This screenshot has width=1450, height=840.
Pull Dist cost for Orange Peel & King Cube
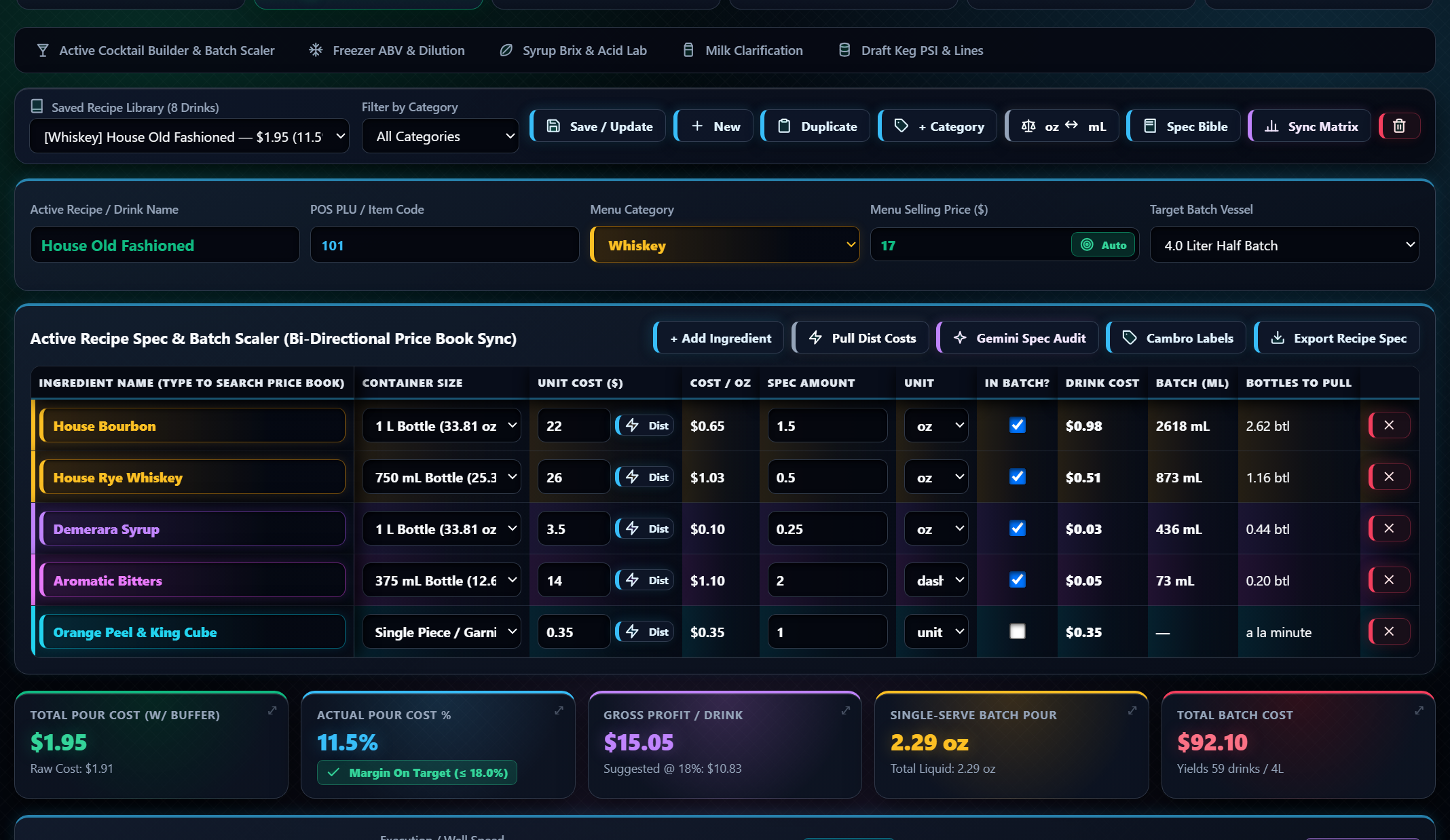pos(645,632)
